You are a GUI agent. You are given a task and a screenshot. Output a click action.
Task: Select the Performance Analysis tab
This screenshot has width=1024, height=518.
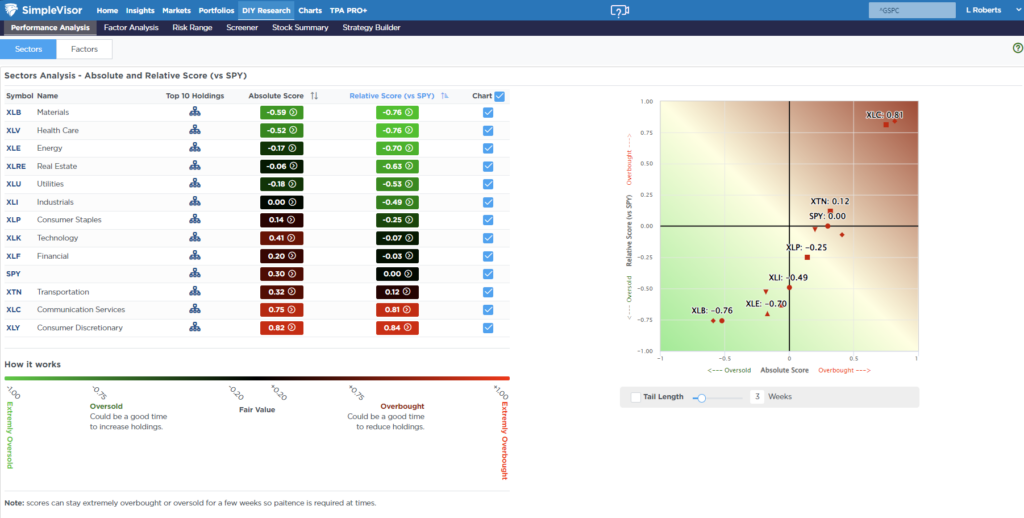(x=50, y=27)
